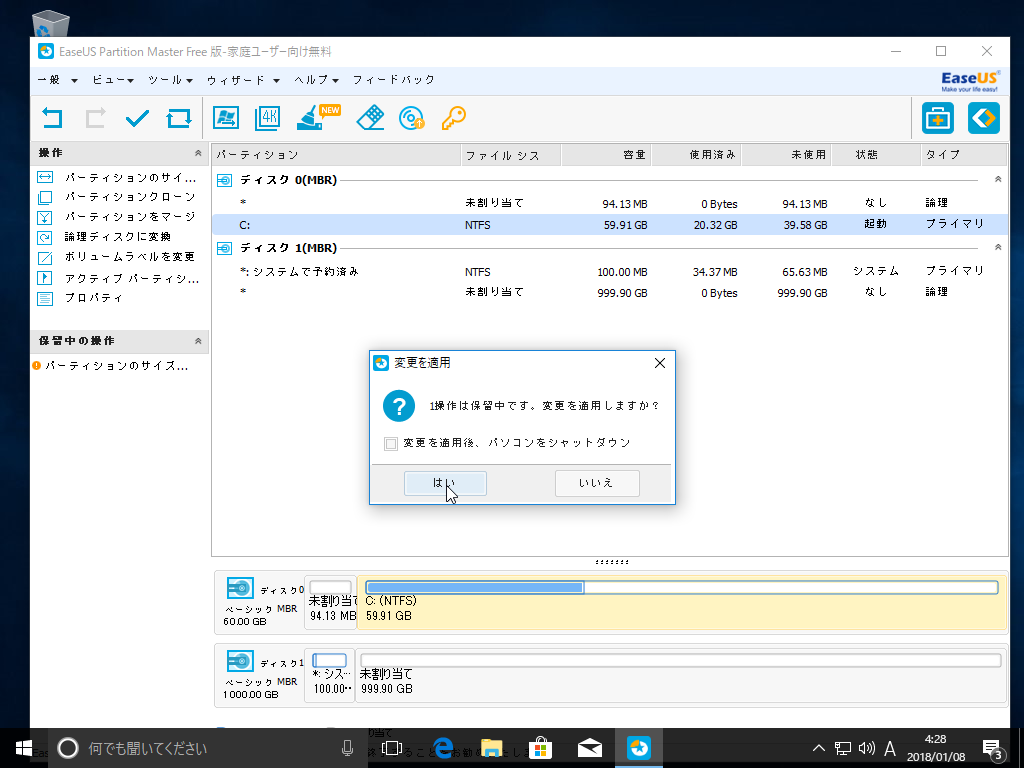Click the Disk 1 drive icon in disk map
Image resolution: width=1024 pixels, height=768 pixels.
pos(240,661)
